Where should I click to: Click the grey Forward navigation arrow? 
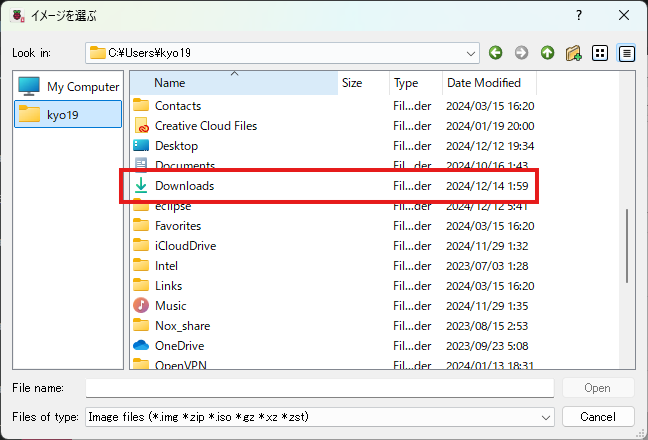(521, 53)
